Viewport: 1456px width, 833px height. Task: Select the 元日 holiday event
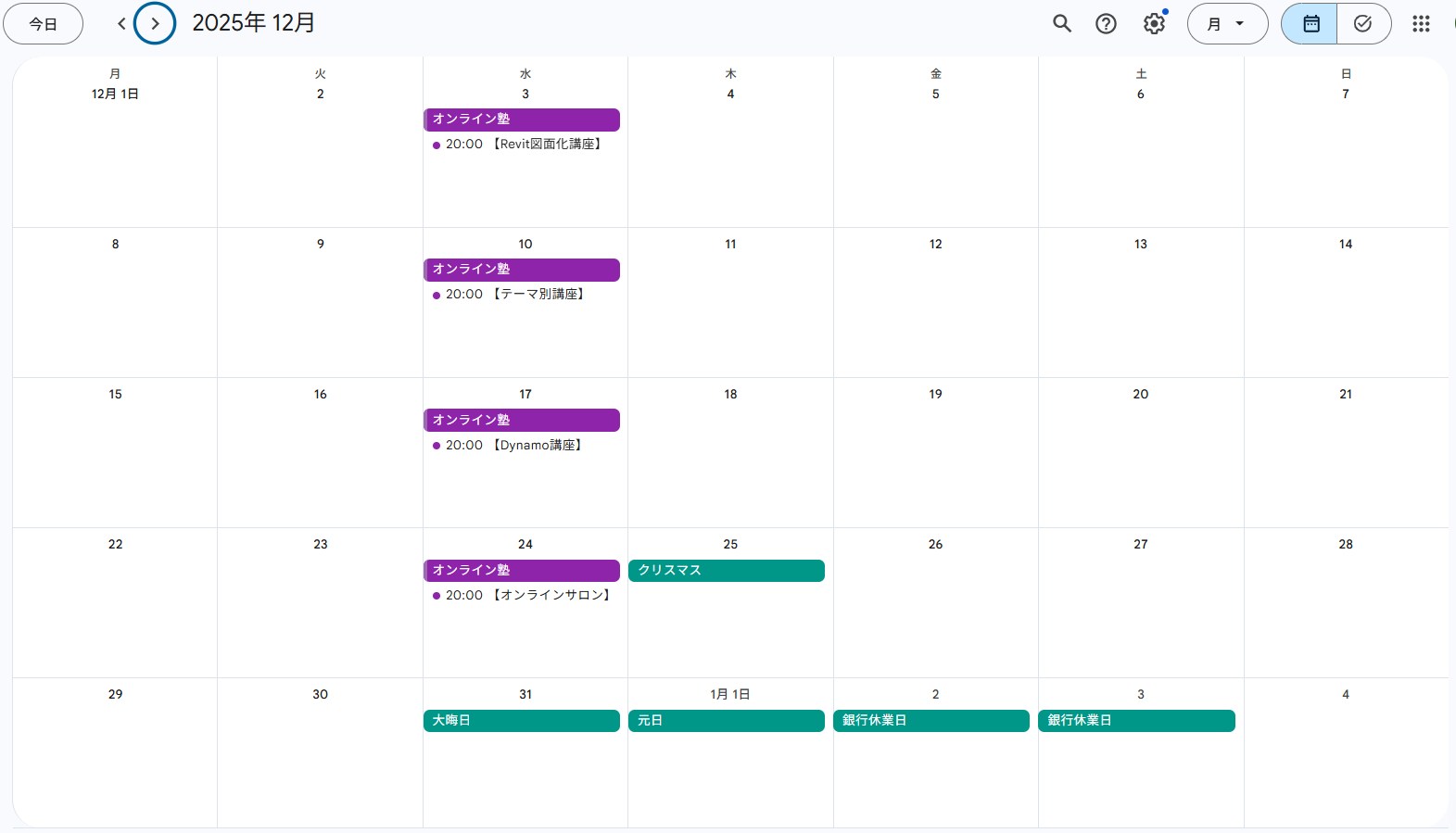(726, 721)
